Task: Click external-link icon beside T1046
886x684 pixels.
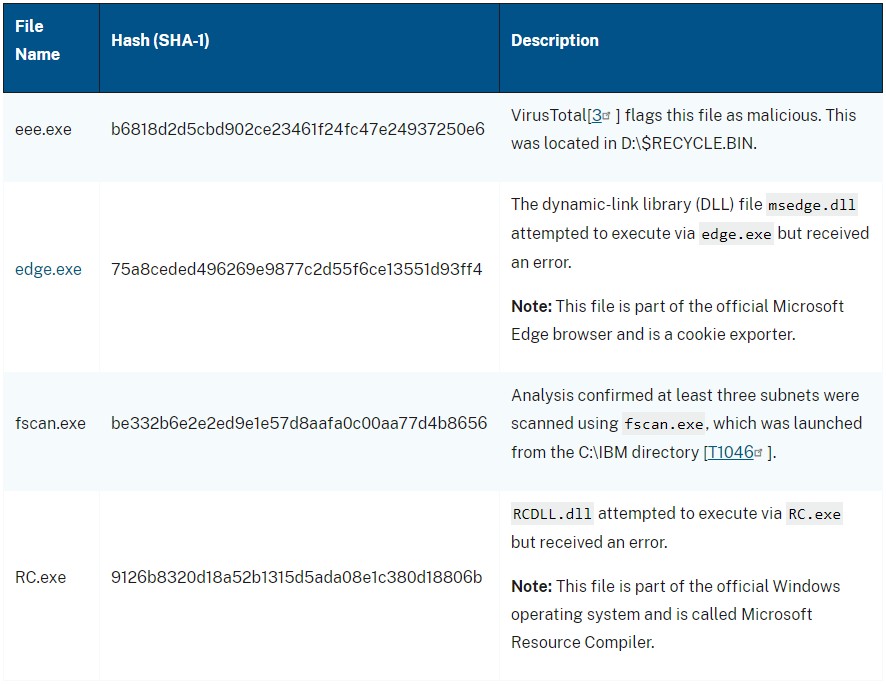Action: coord(759,453)
